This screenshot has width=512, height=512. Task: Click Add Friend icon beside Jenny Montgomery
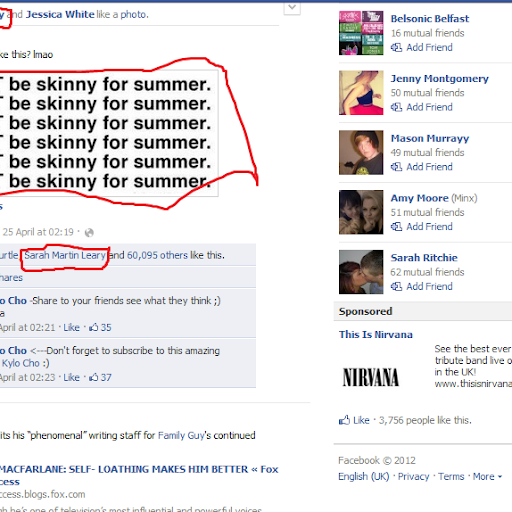point(396,107)
